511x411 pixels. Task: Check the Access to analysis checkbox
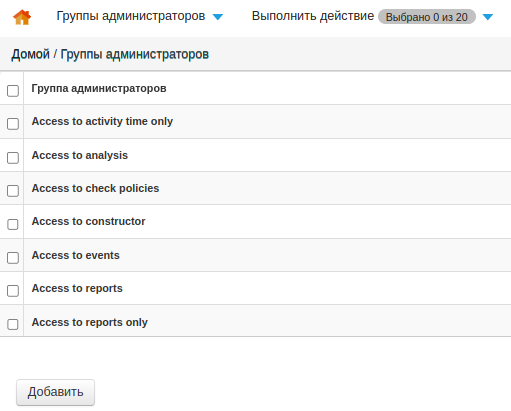[x=13, y=158]
